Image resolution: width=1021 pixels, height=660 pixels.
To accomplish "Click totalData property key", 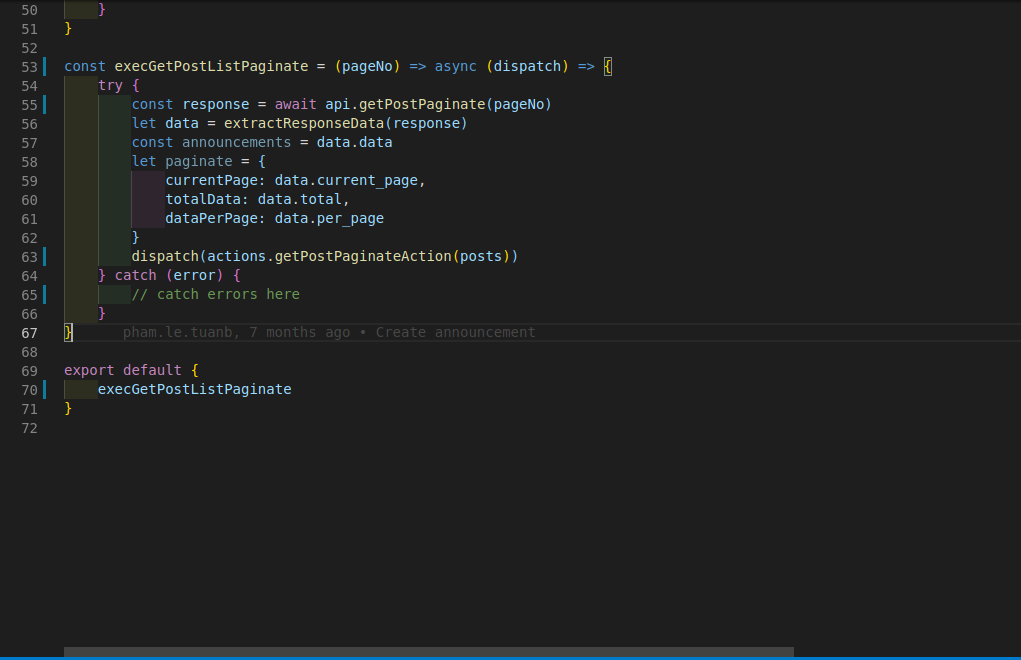I will pos(203,199).
